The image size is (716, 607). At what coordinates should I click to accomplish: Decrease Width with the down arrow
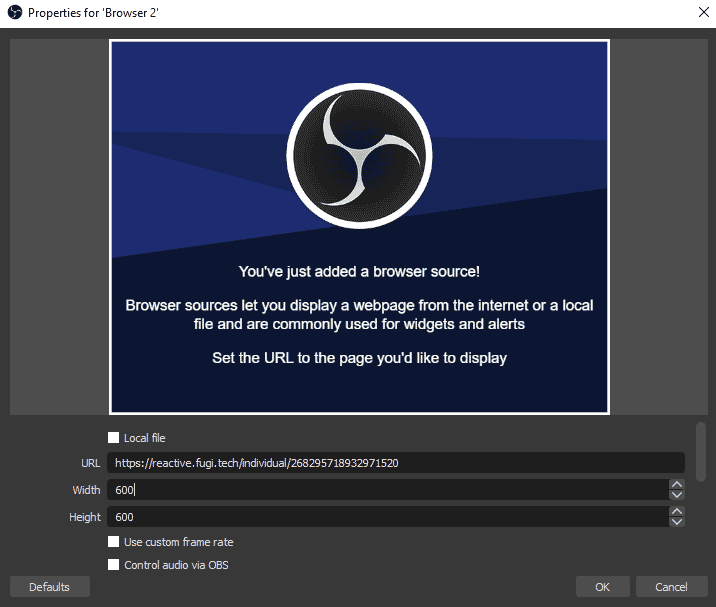[677, 495]
